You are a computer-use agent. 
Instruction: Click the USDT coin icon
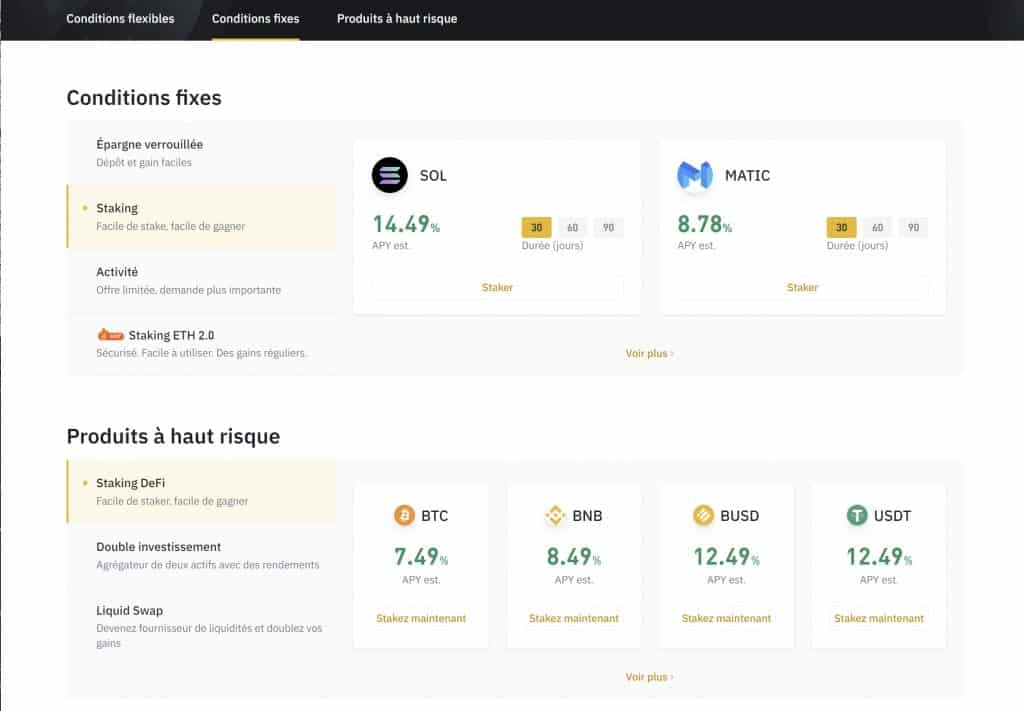point(858,516)
